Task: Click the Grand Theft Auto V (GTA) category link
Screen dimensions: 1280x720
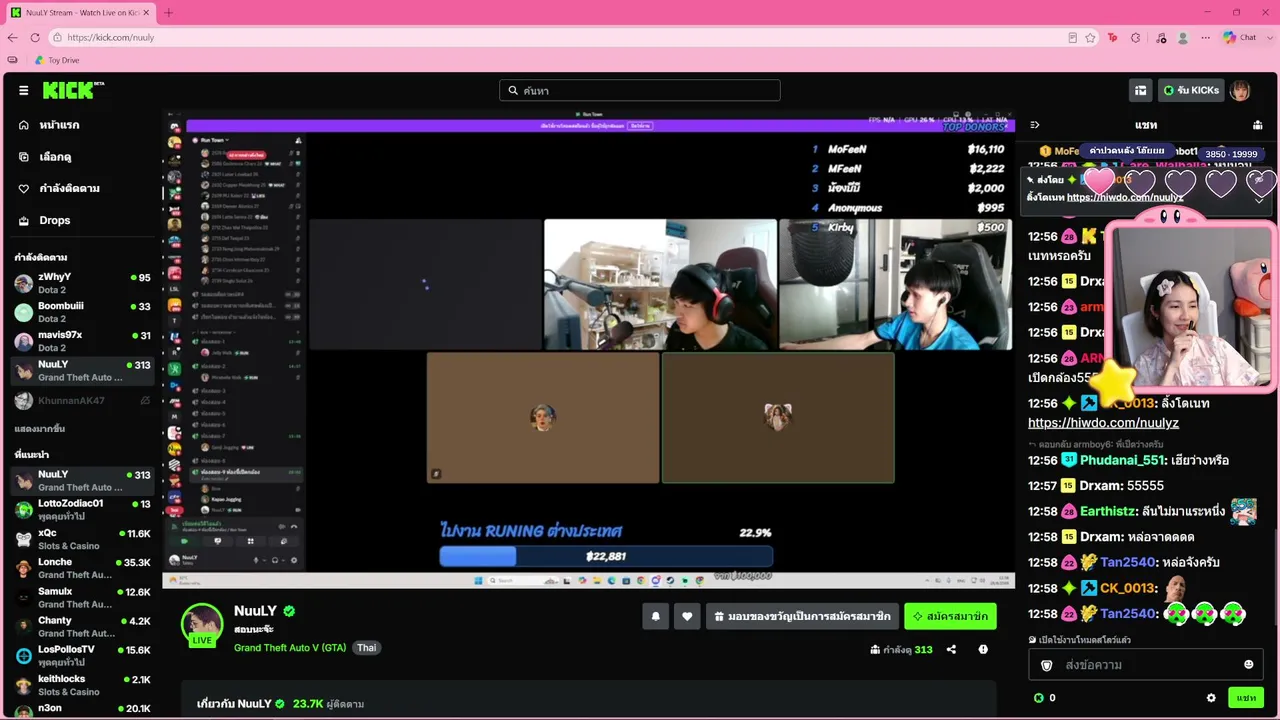Action: tap(290, 648)
